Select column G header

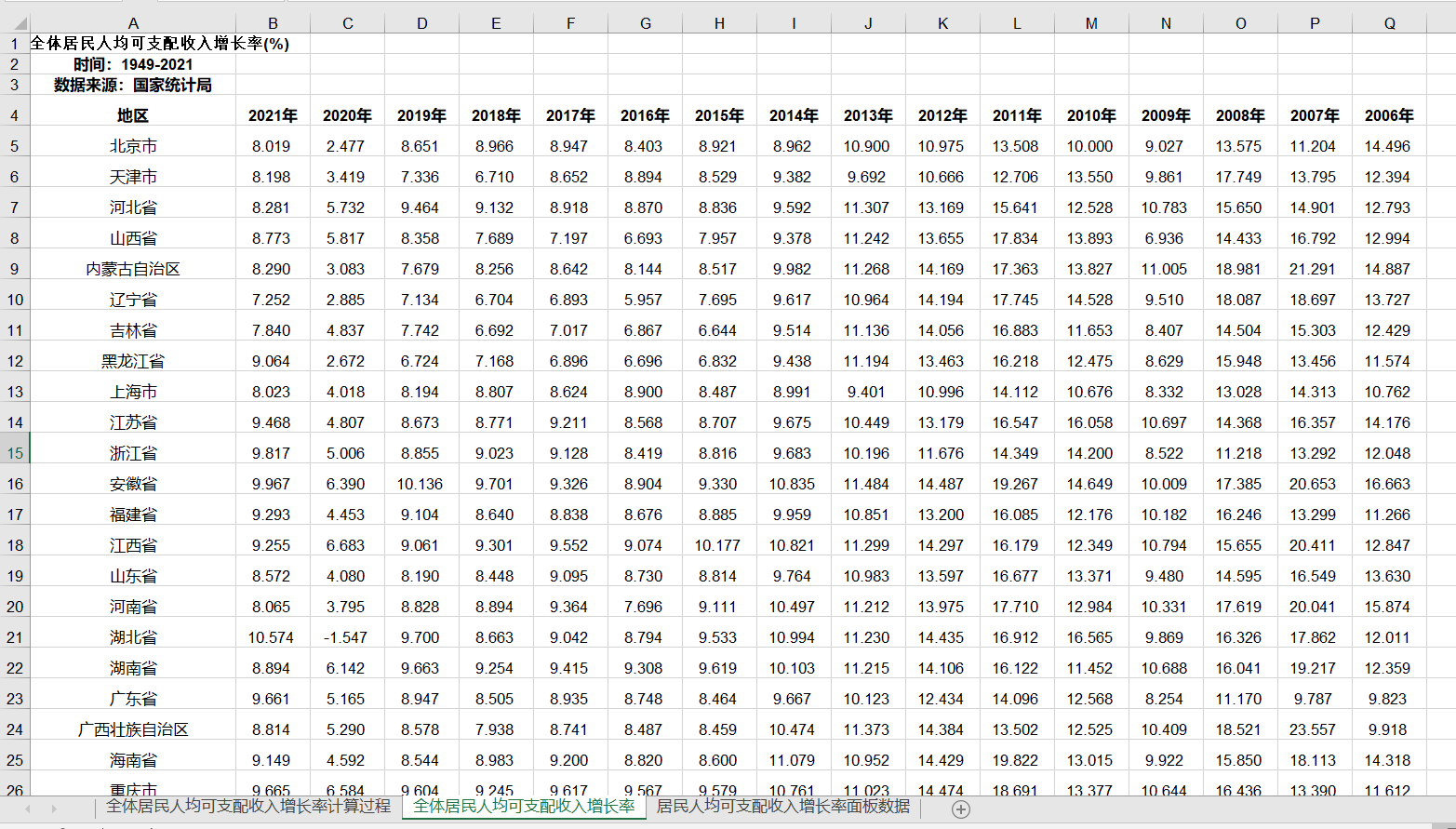645,23
